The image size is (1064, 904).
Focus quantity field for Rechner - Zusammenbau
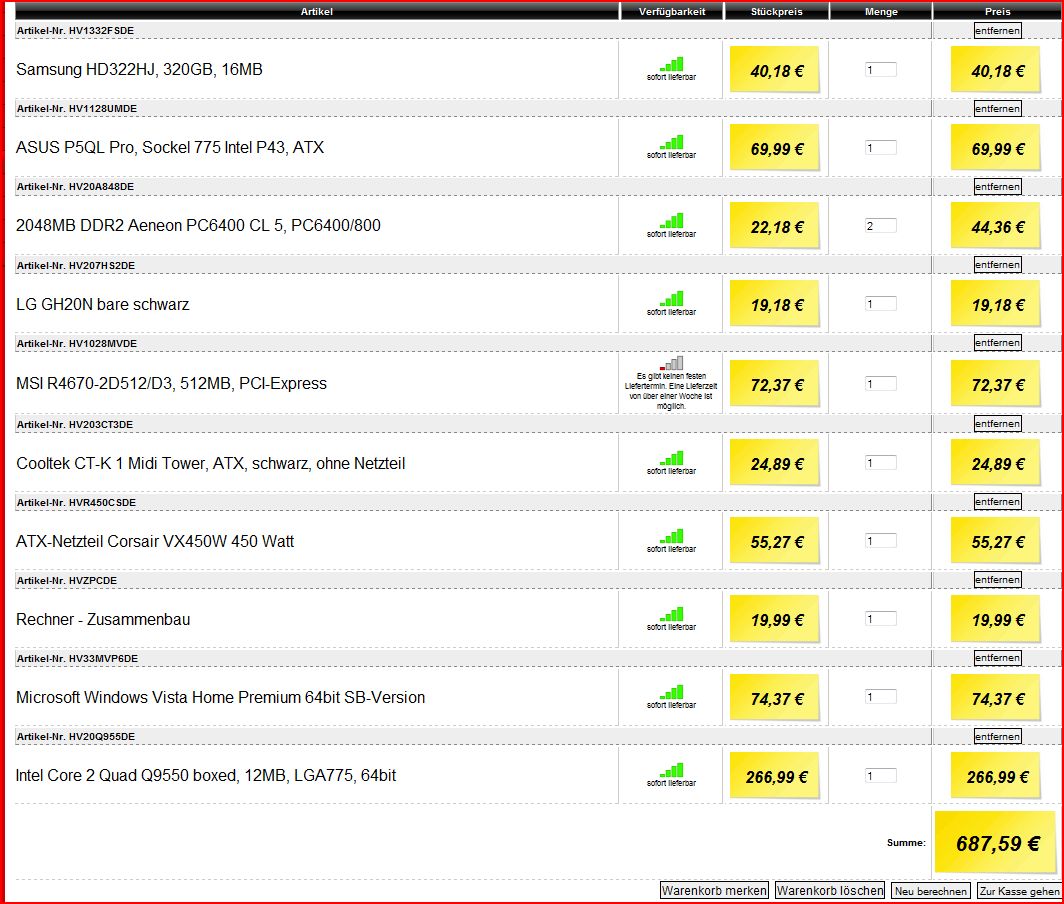(881, 619)
